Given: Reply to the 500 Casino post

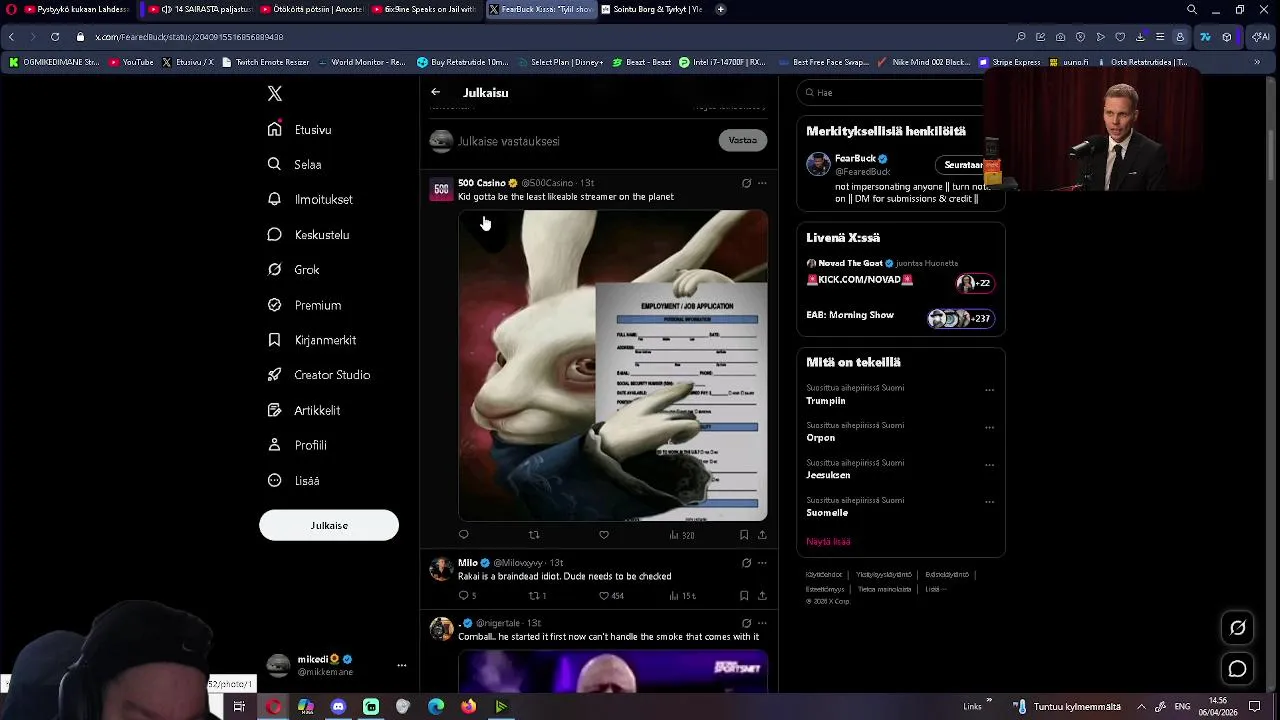Looking at the screenshot, I should click(463, 535).
